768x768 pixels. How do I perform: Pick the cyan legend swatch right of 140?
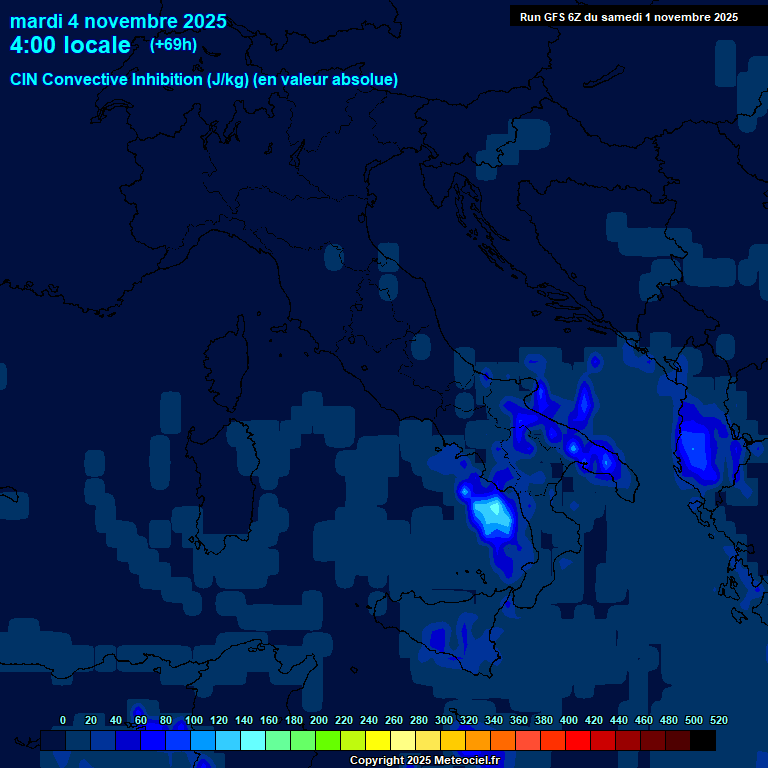[253, 741]
